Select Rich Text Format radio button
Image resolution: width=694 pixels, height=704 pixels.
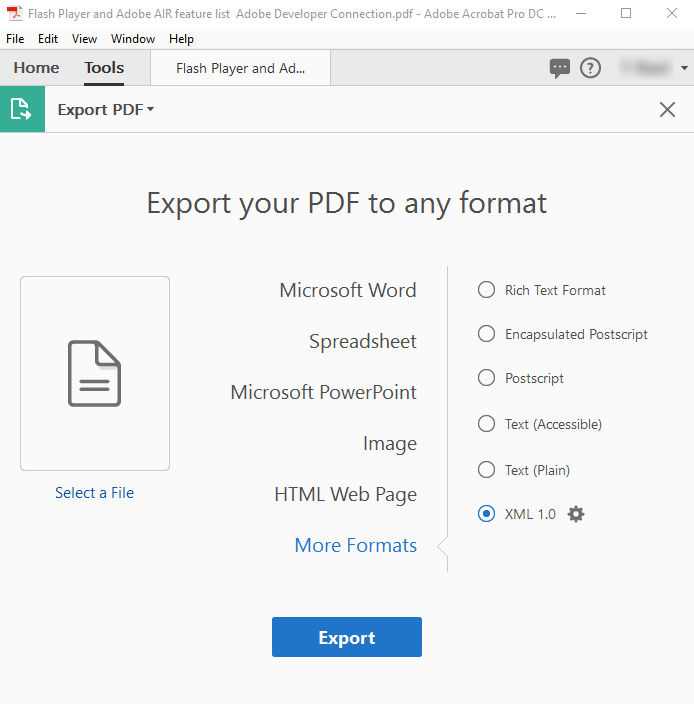tap(486, 290)
